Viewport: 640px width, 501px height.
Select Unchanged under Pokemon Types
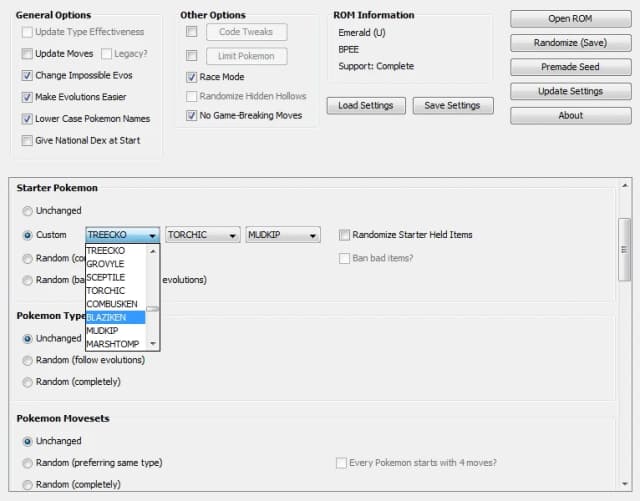(x=27, y=338)
